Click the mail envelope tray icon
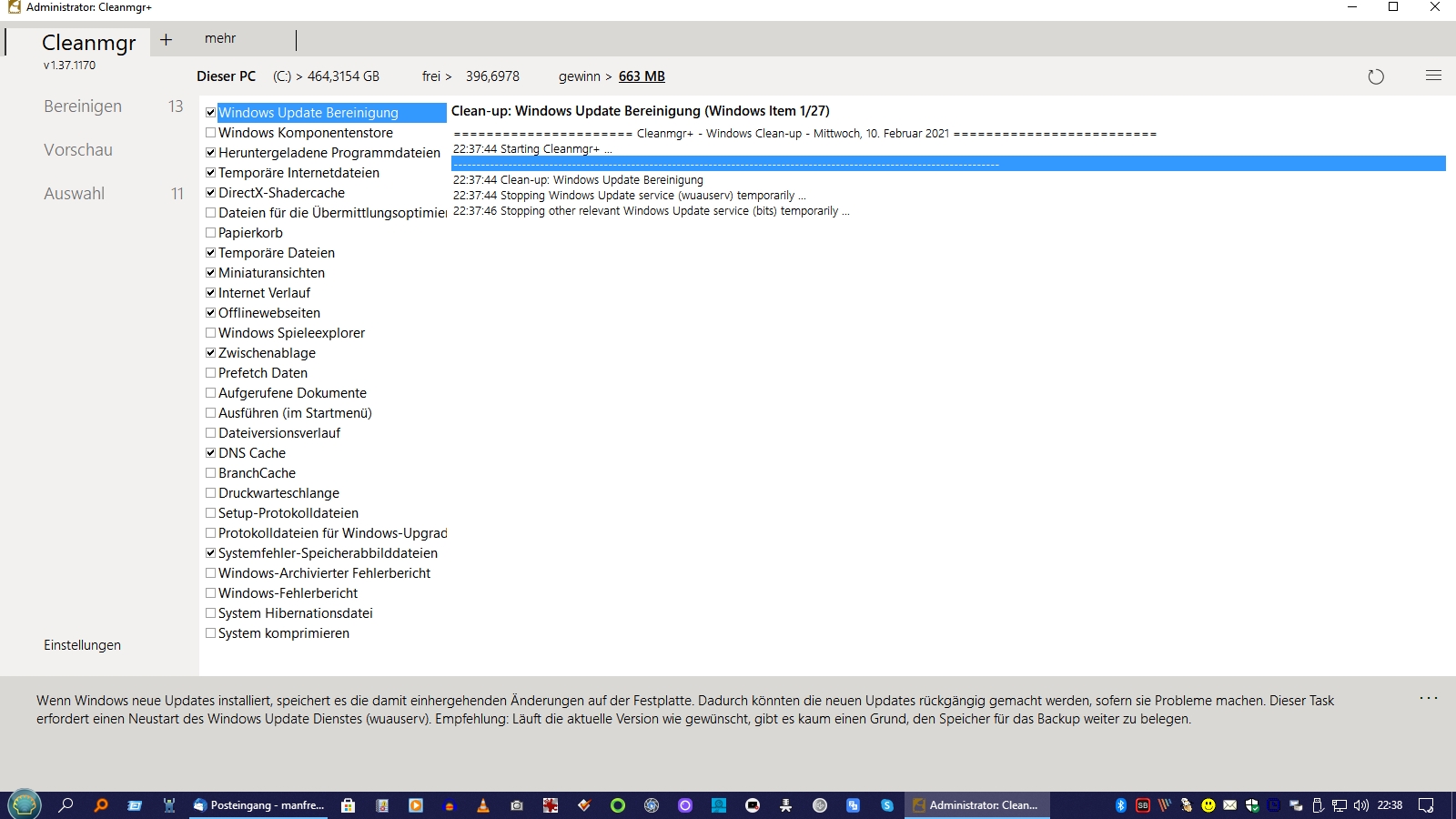This screenshot has width=1456, height=819. 1230,805
